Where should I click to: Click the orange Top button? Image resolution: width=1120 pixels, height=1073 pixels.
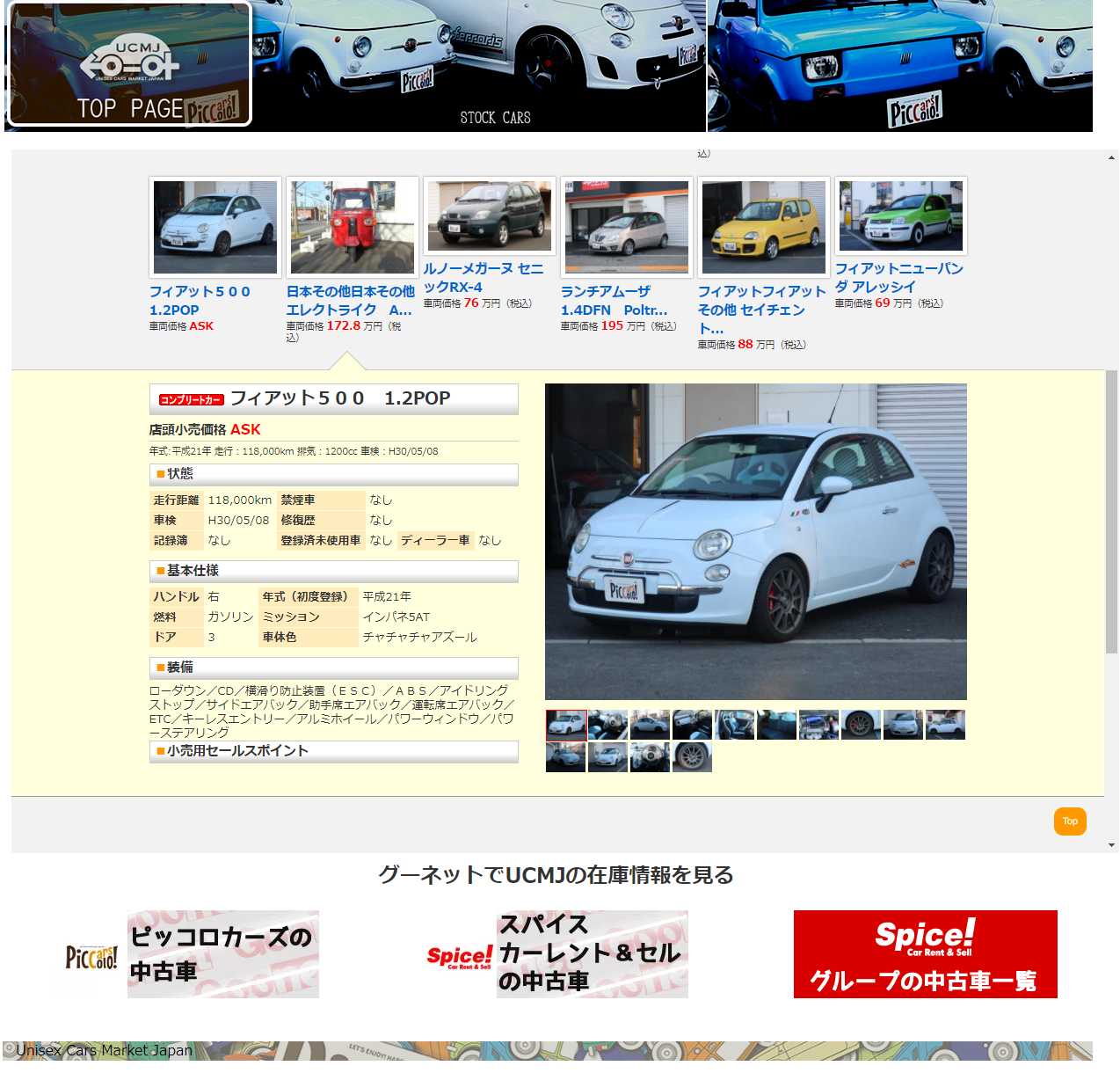(x=1070, y=821)
